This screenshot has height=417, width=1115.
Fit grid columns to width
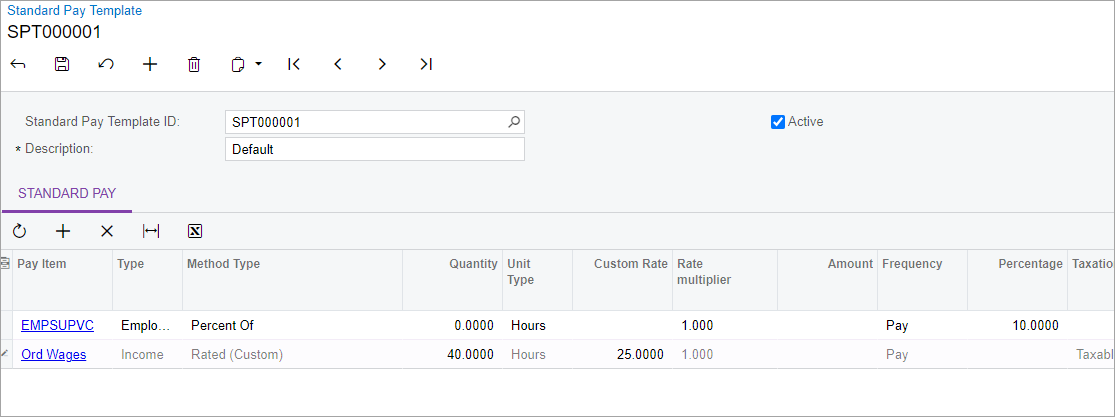151,231
